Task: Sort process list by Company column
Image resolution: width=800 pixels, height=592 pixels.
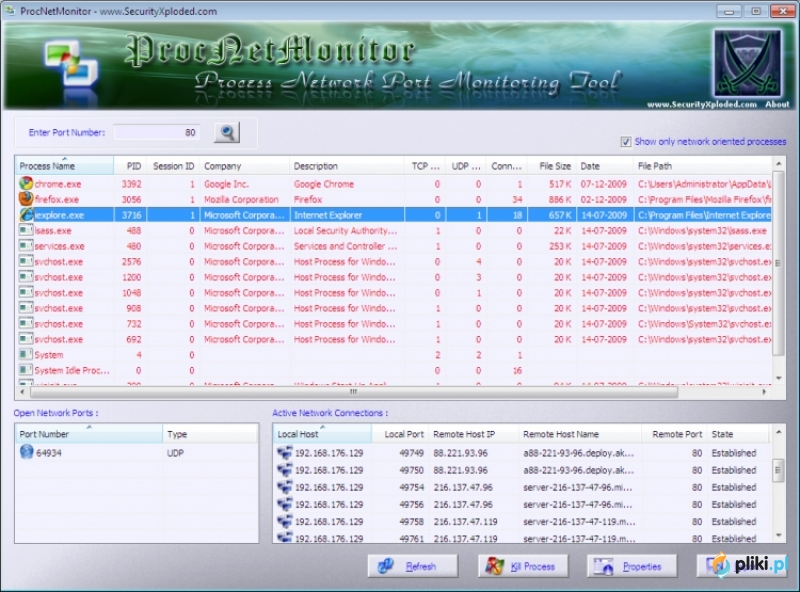Action: tap(245, 166)
